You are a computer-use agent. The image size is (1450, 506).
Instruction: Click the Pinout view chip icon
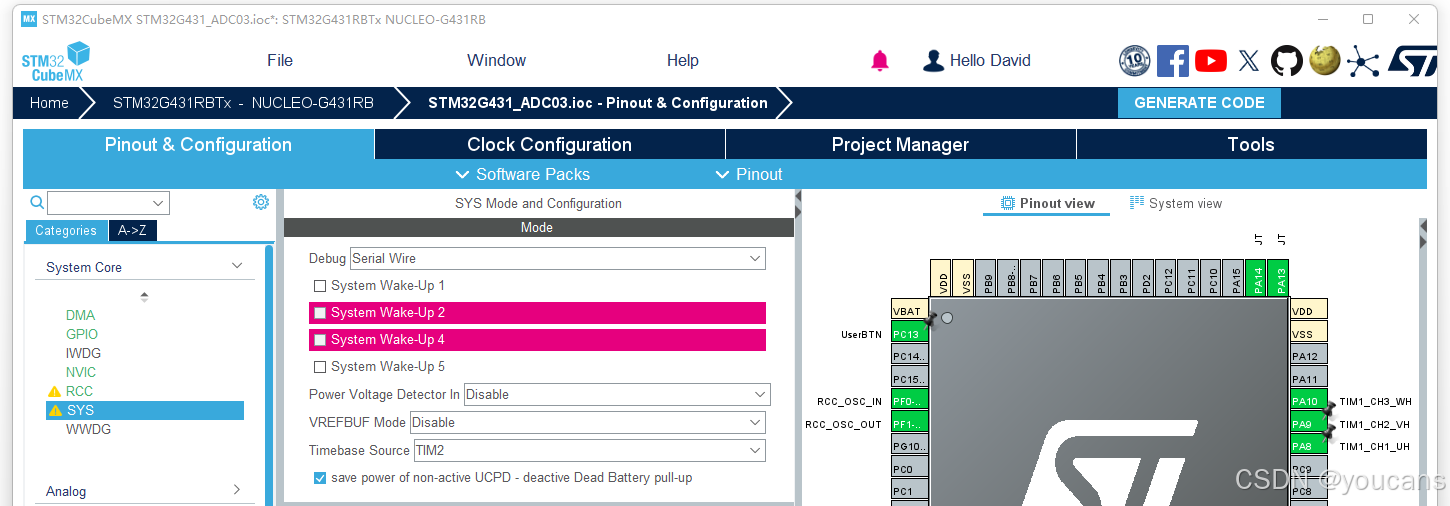pos(1008,203)
